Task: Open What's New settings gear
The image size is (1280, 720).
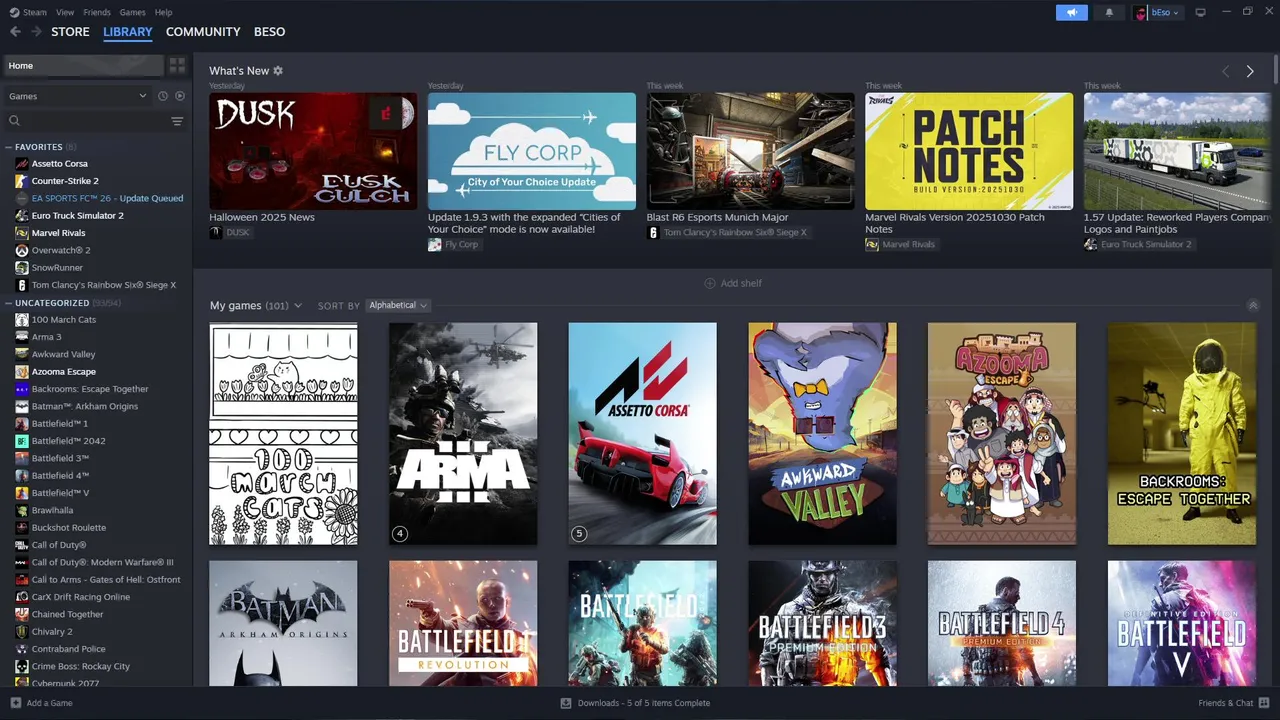Action: tap(278, 71)
